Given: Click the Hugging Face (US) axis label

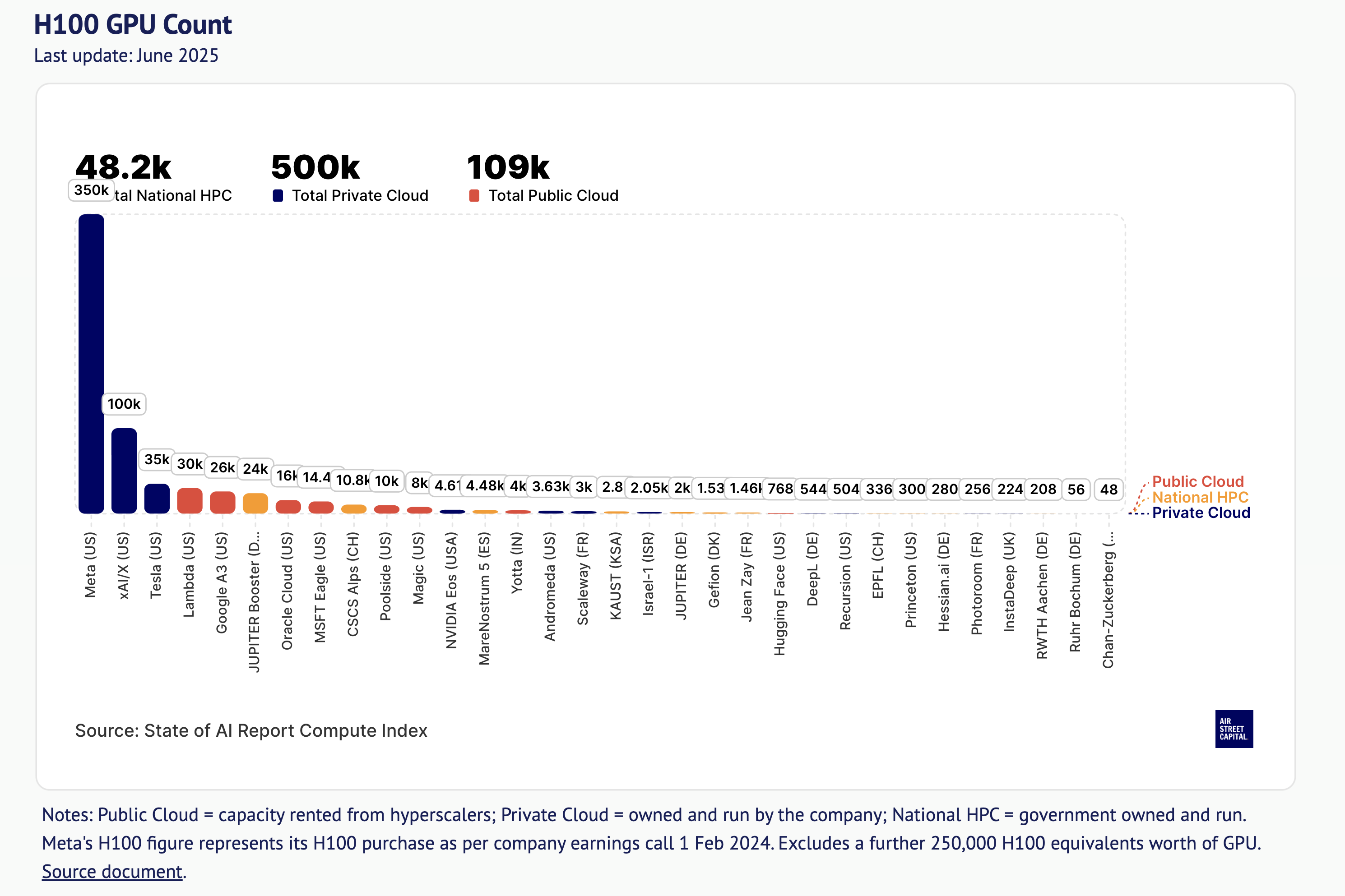Looking at the screenshot, I should (779, 594).
